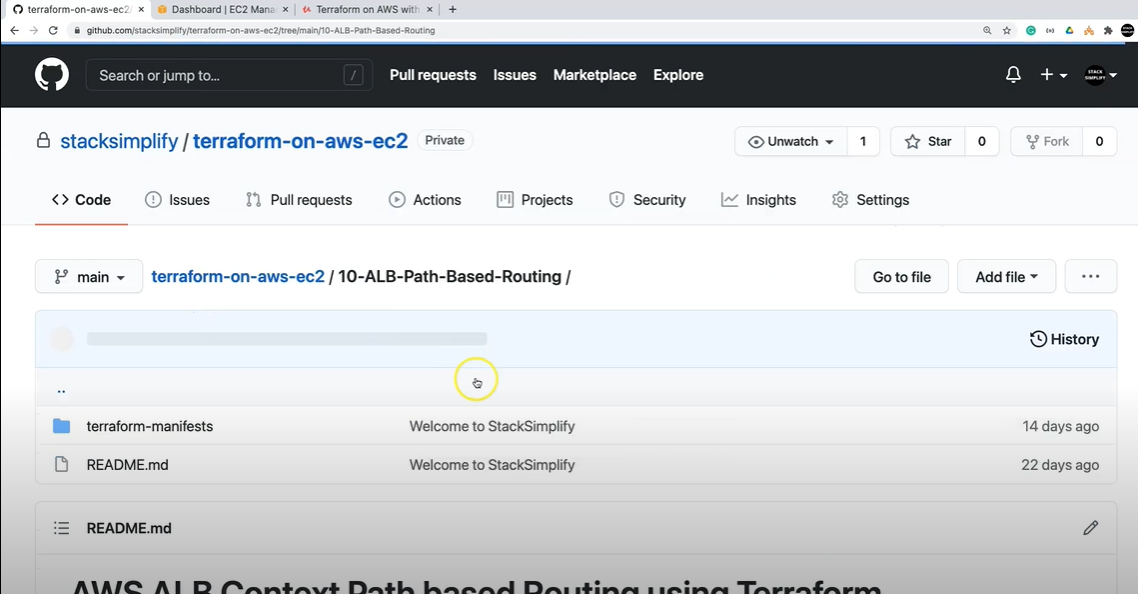Go forward in browser

click(33, 30)
